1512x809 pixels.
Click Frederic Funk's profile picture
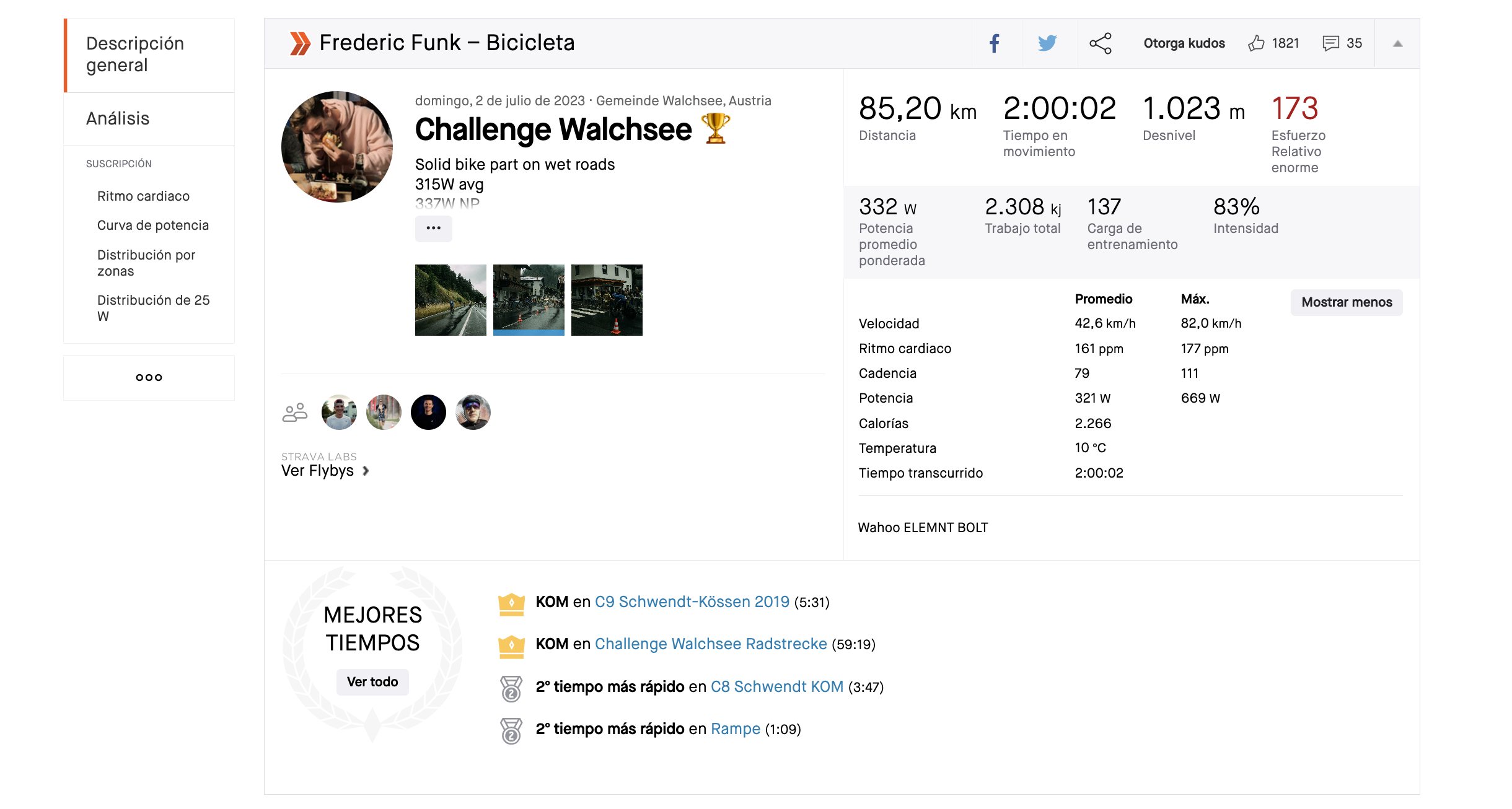tap(337, 147)
